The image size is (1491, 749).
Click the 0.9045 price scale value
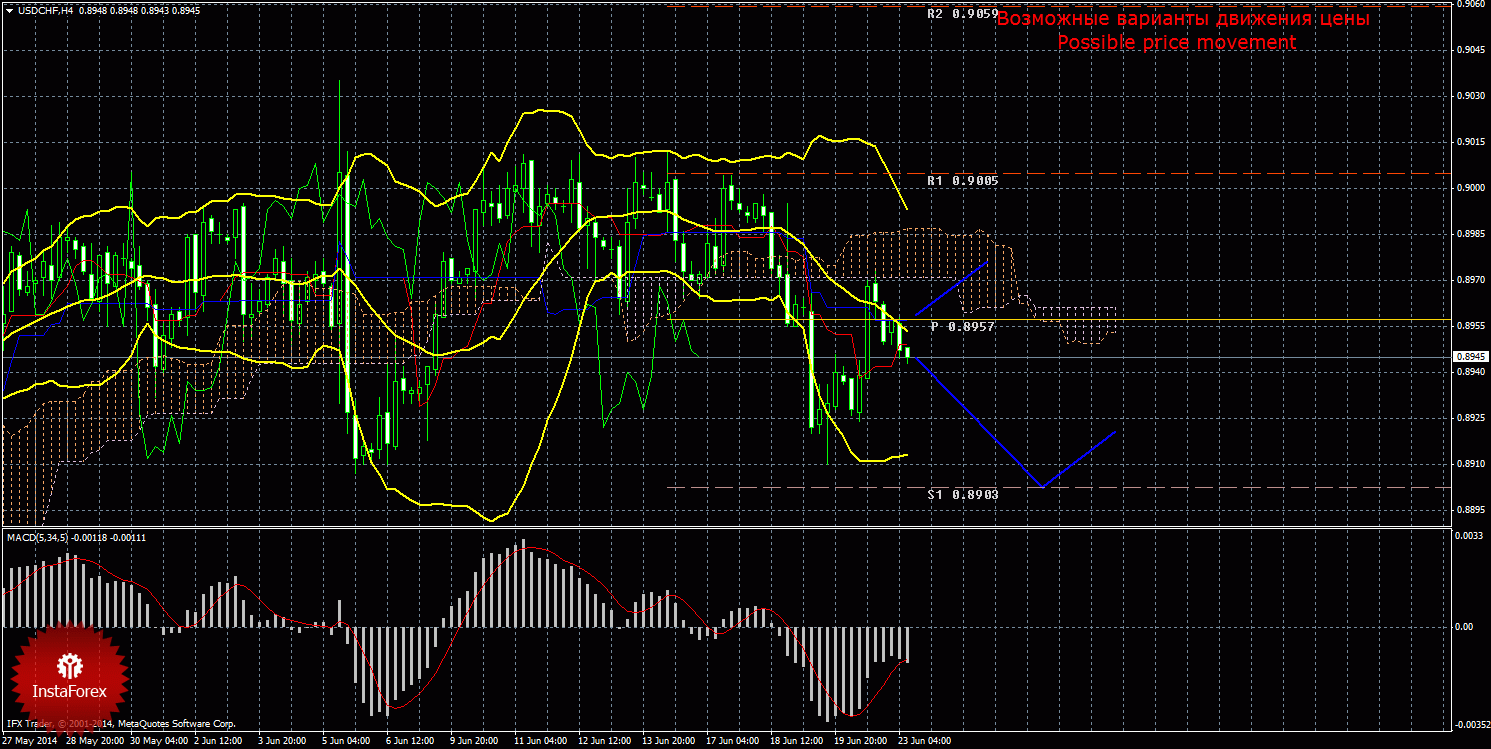tap(1469, 50)
